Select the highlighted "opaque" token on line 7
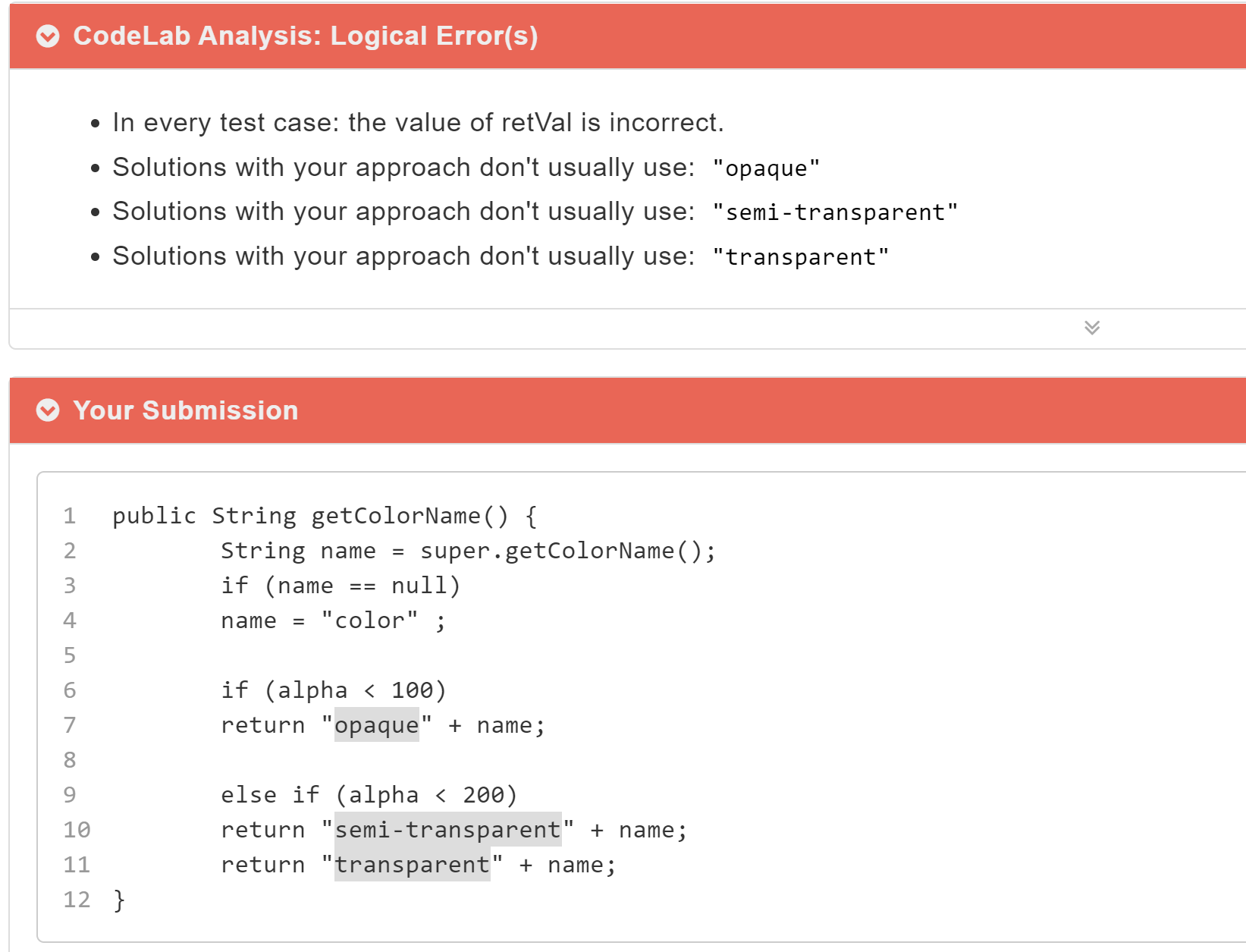Viewport: 1246px width, 952px height. [x=375, y=725]
